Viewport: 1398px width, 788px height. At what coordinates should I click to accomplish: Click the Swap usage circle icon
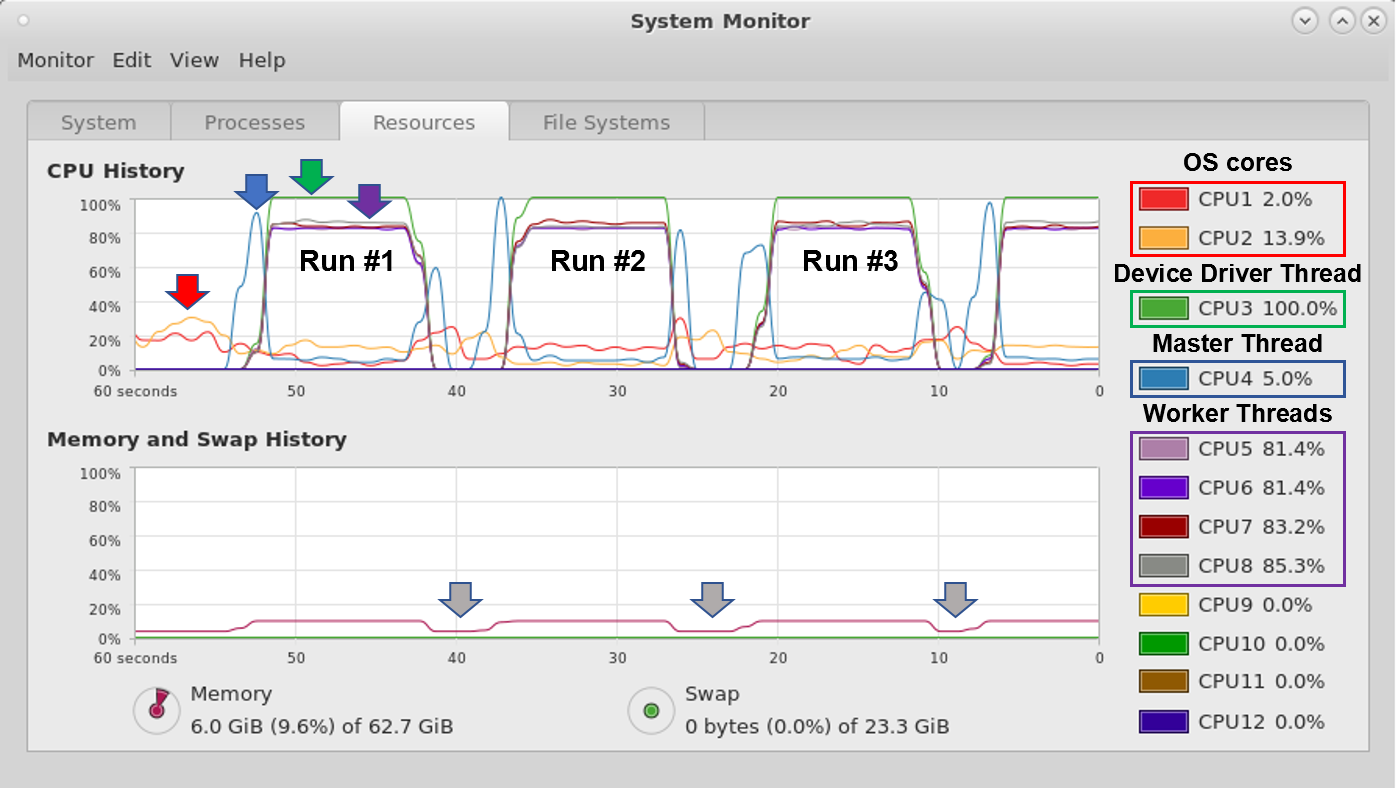tap(651, 710)
